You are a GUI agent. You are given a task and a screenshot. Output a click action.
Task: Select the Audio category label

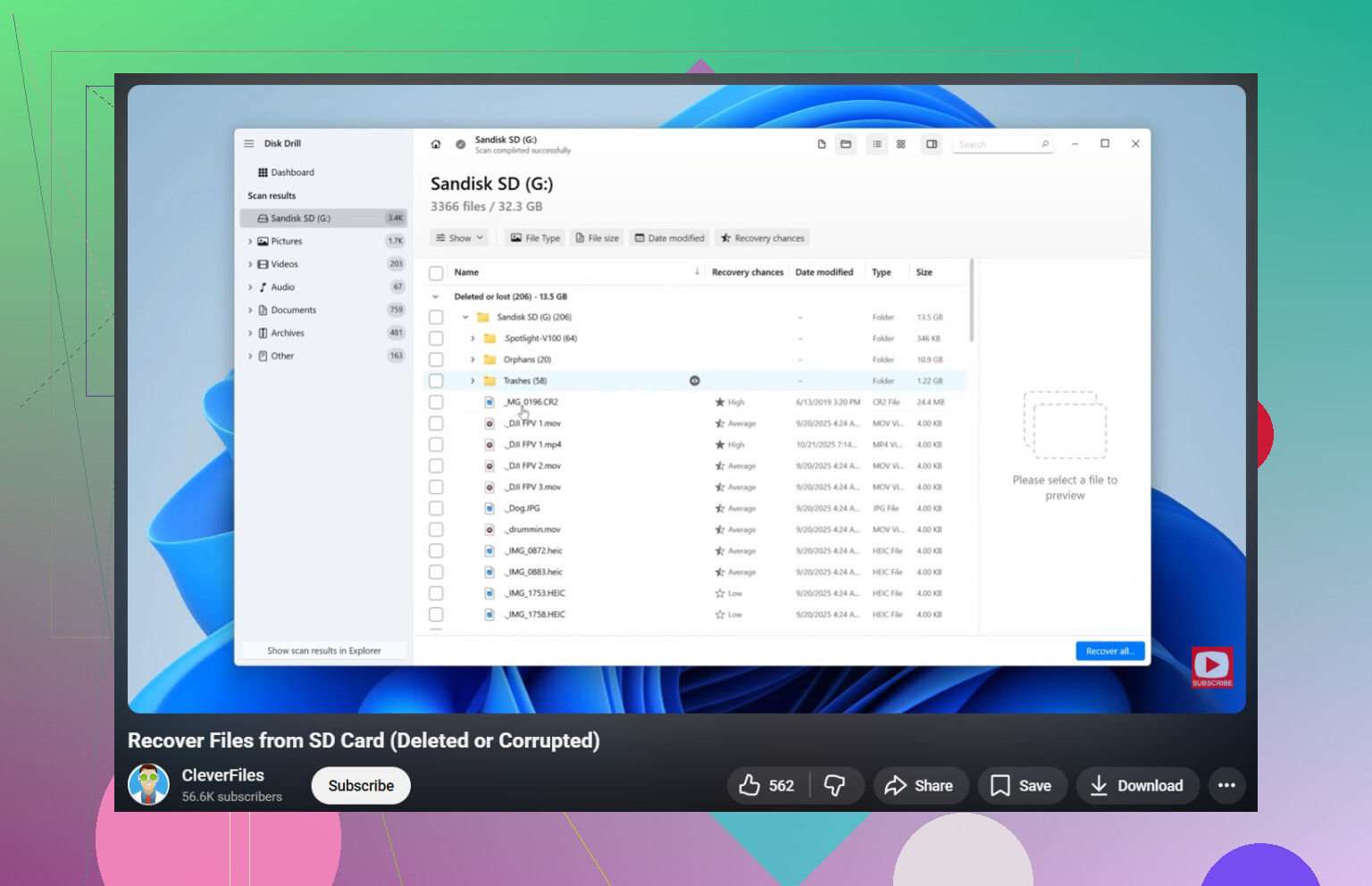pyautogui.click(x=283, y=288)
